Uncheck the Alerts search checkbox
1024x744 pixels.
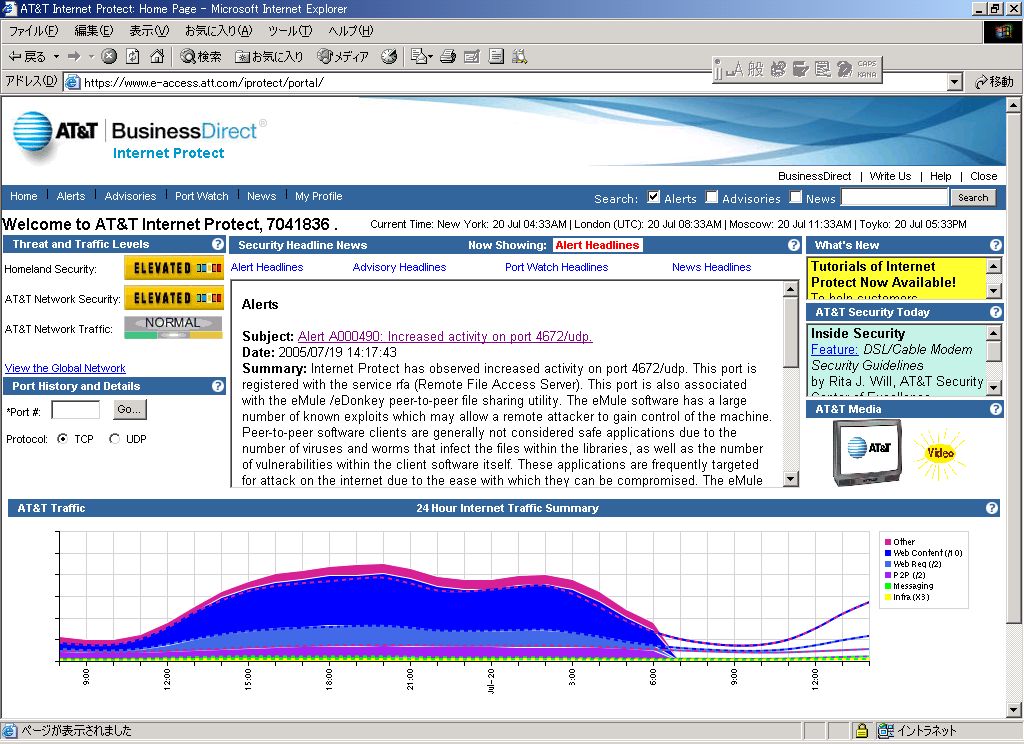tap(654, 197)
